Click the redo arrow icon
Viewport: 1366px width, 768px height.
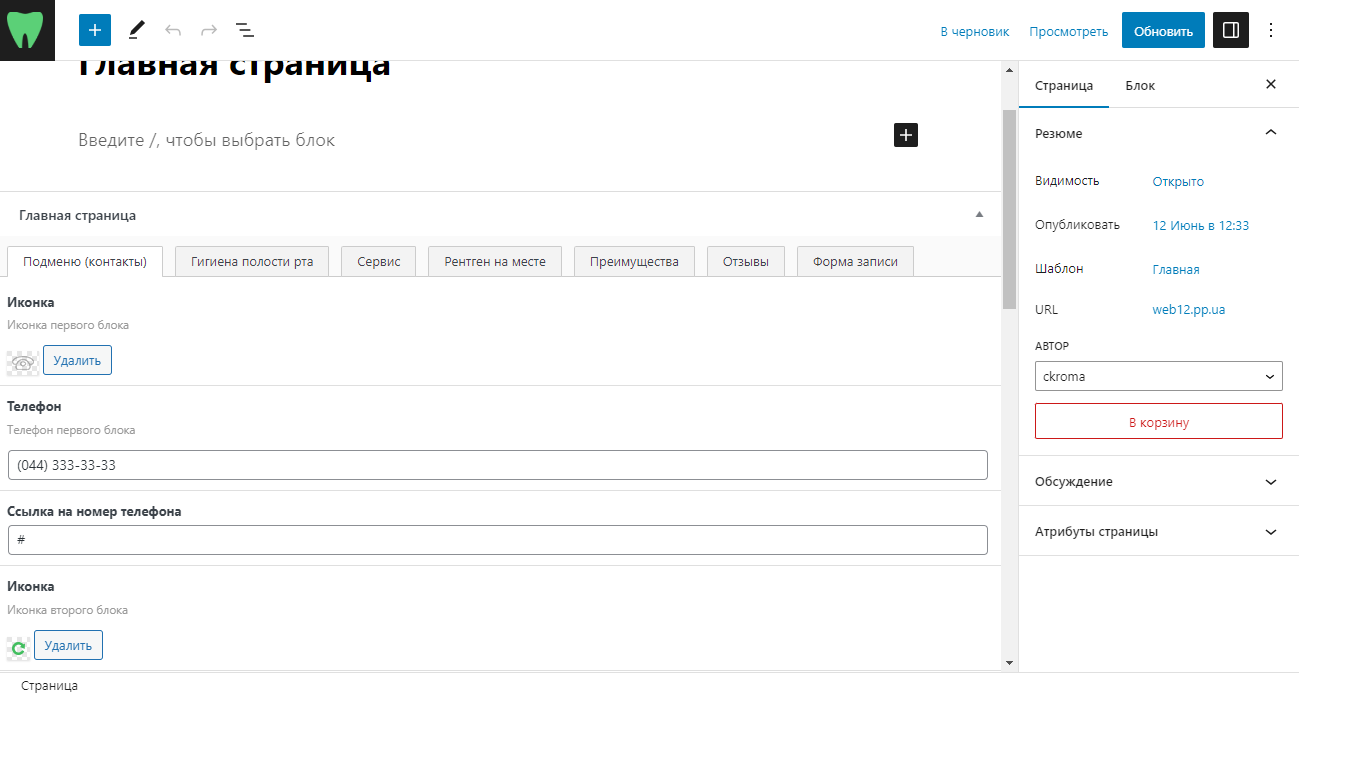pyautogui.click(x=209, y=30)
